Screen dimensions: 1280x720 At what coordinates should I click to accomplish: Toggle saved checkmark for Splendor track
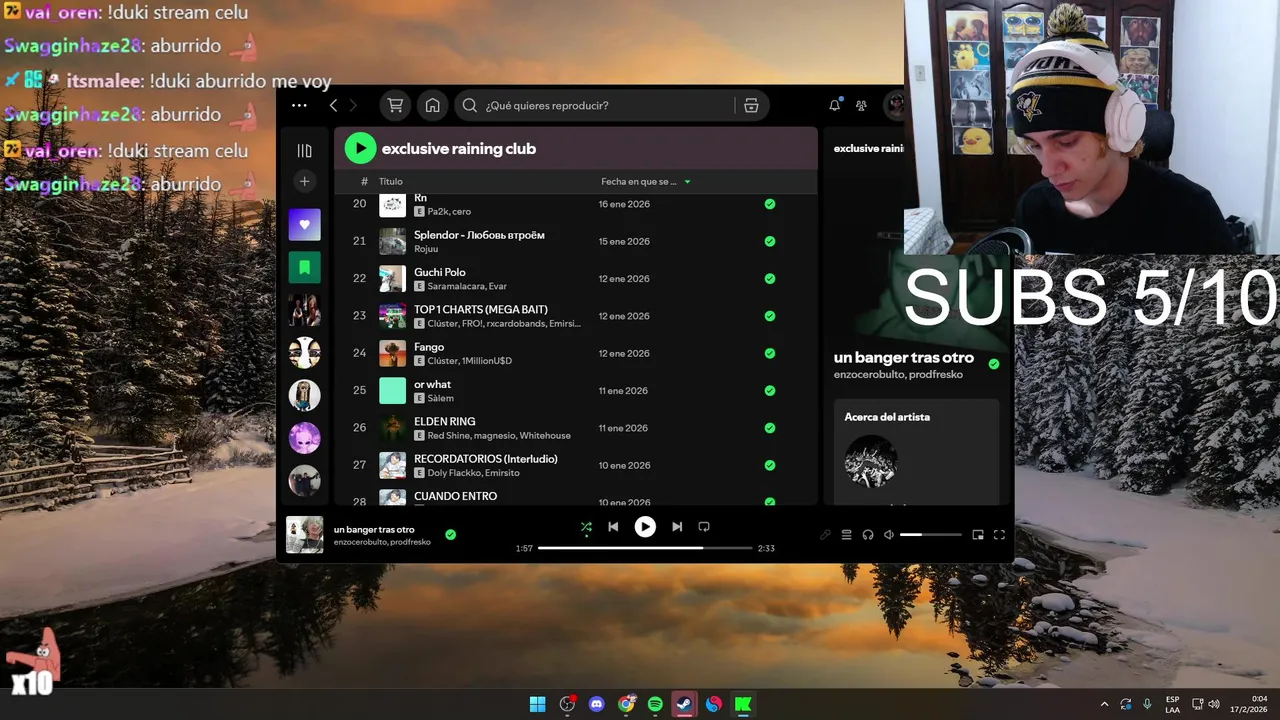pos(770,241)
